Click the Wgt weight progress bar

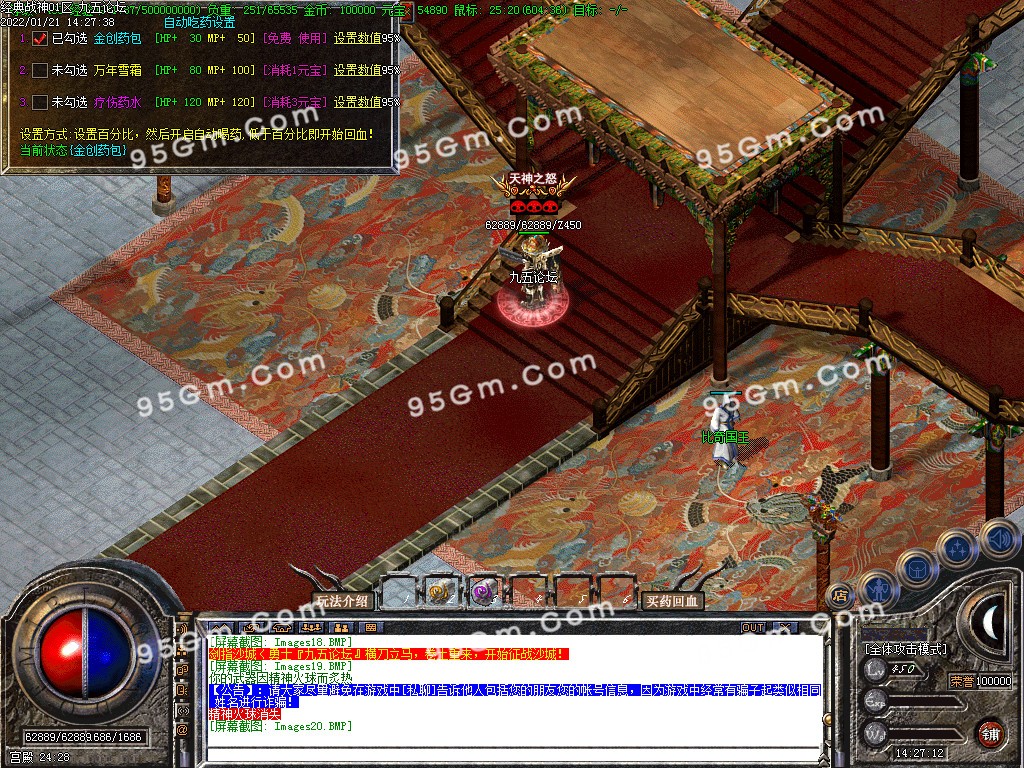[926, 733]
